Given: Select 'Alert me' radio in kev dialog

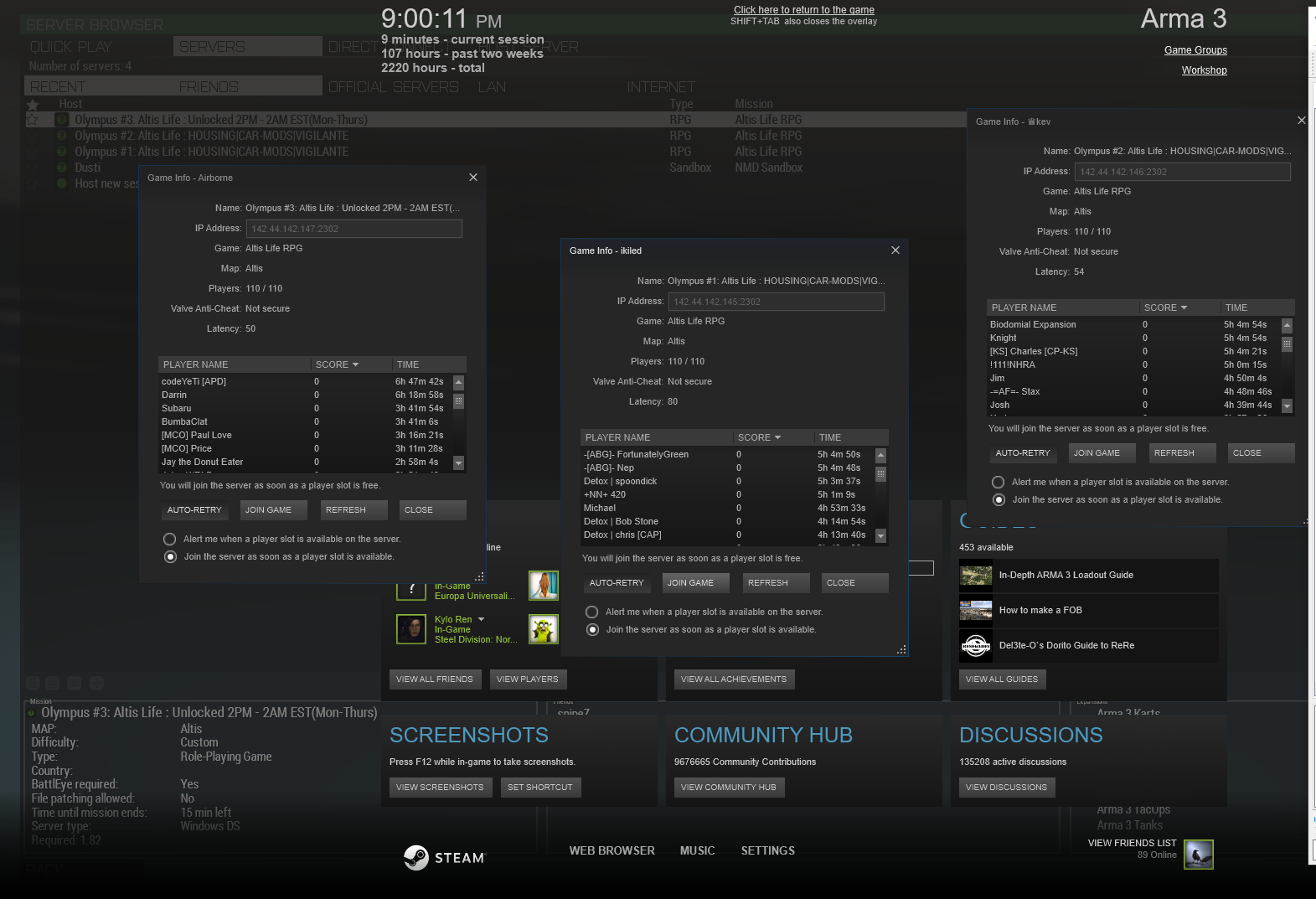Looking at the screenshot, I should [x=999, y=482].
